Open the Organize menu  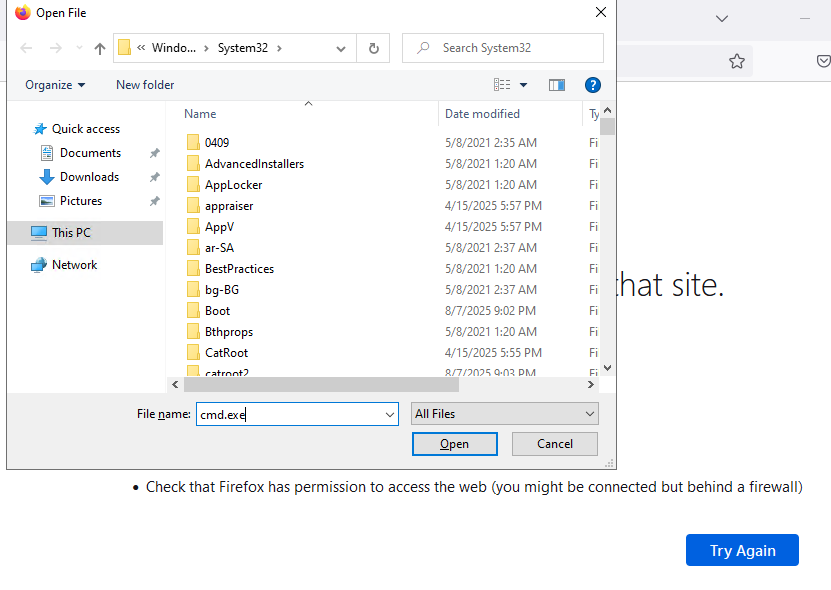55,85
